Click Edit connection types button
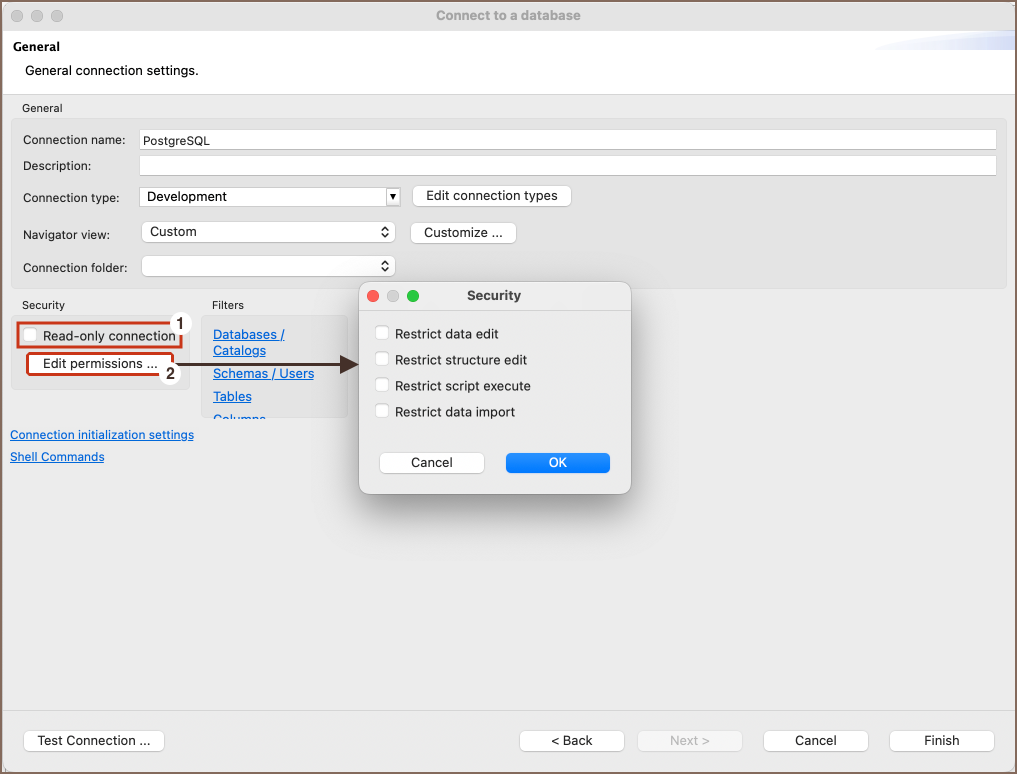The width and height of the screenshot is (1017, 774). 492,196
